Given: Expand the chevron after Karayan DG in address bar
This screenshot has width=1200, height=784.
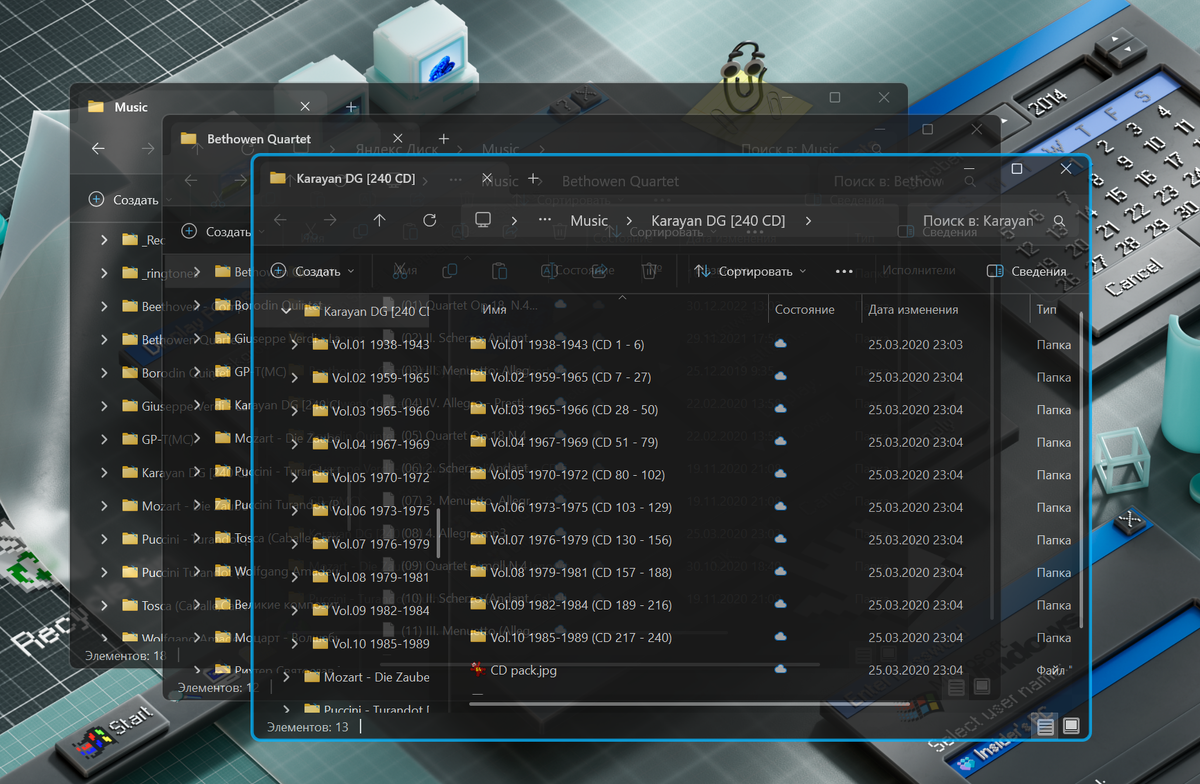Looking at the screenshot, I should coord(808,220).
